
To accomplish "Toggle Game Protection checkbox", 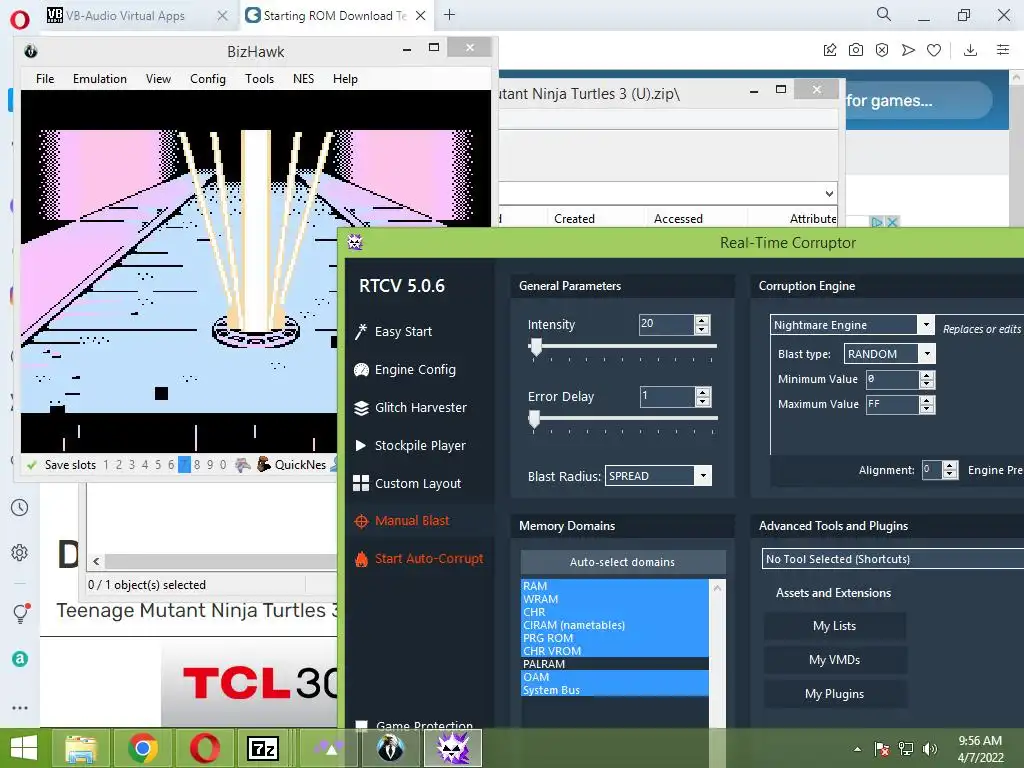I will pos(361,725).
